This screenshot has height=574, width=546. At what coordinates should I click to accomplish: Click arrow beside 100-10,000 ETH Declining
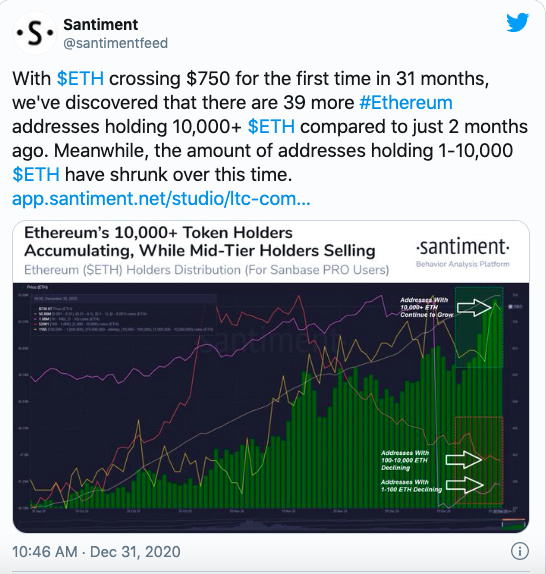[464, 459]
